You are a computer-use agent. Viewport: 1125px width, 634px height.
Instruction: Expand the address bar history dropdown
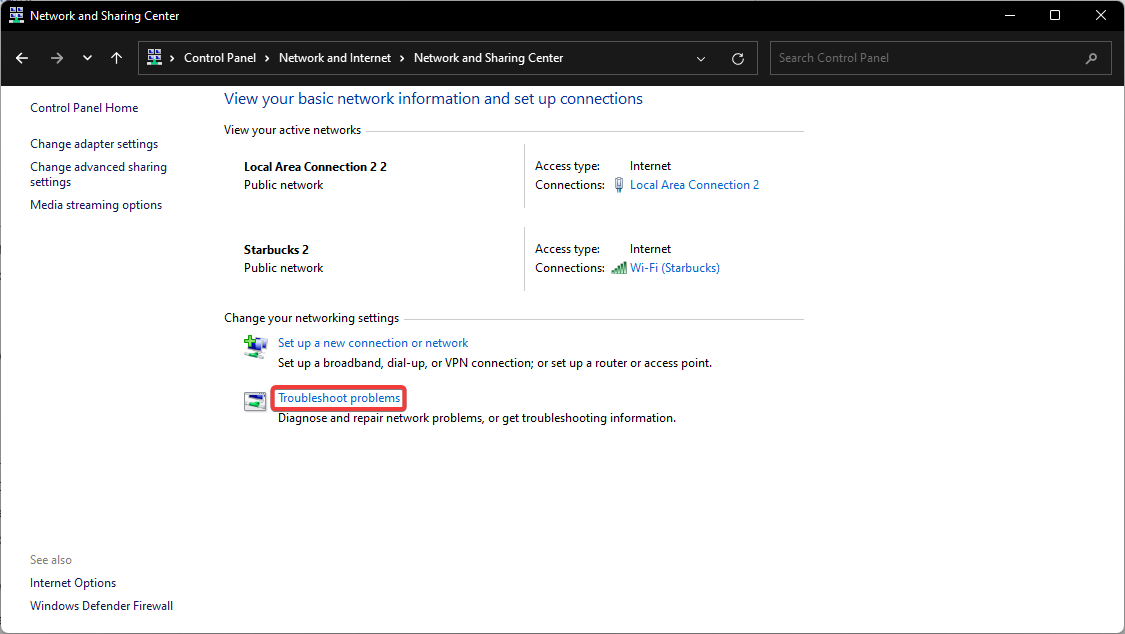click(x=701, y=58)
